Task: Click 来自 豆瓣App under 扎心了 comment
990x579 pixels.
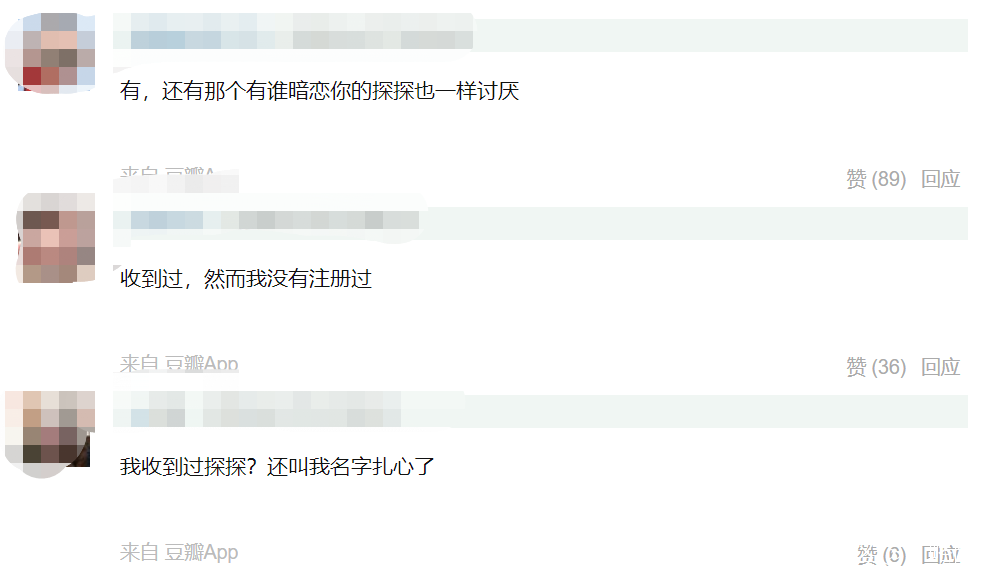Action: pos(179,552)
